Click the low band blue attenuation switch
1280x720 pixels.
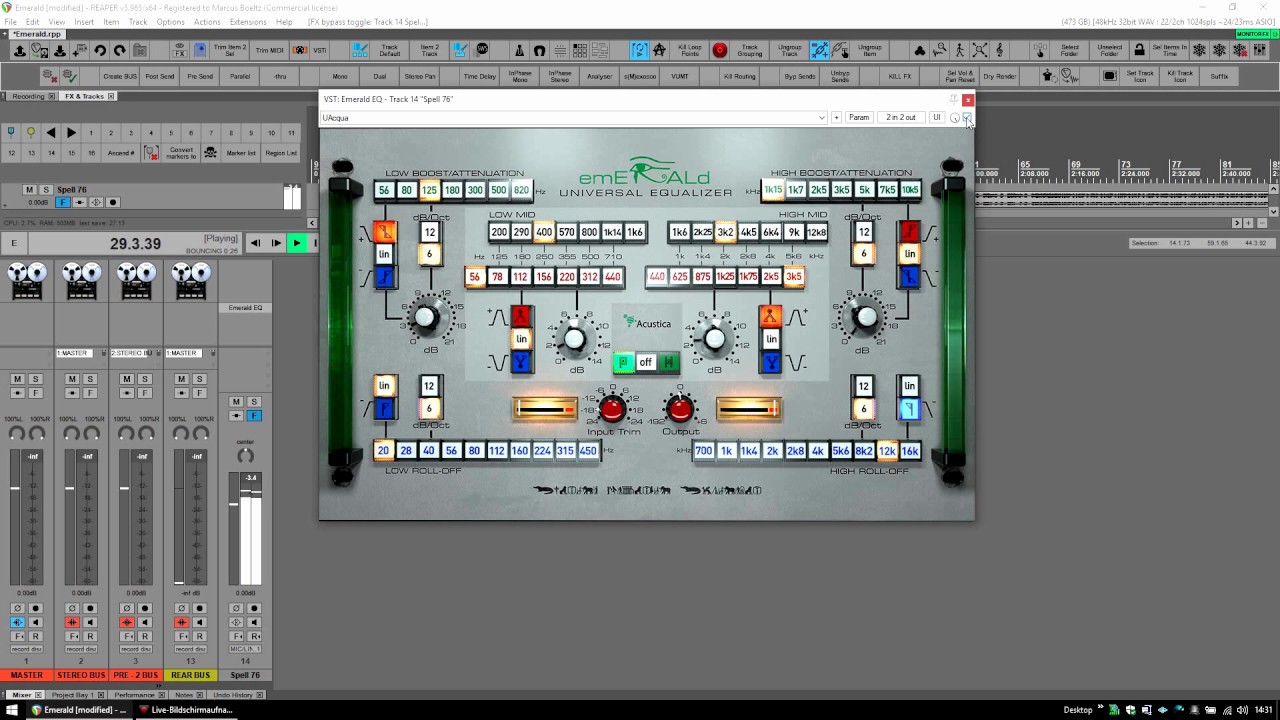[384, 277]
